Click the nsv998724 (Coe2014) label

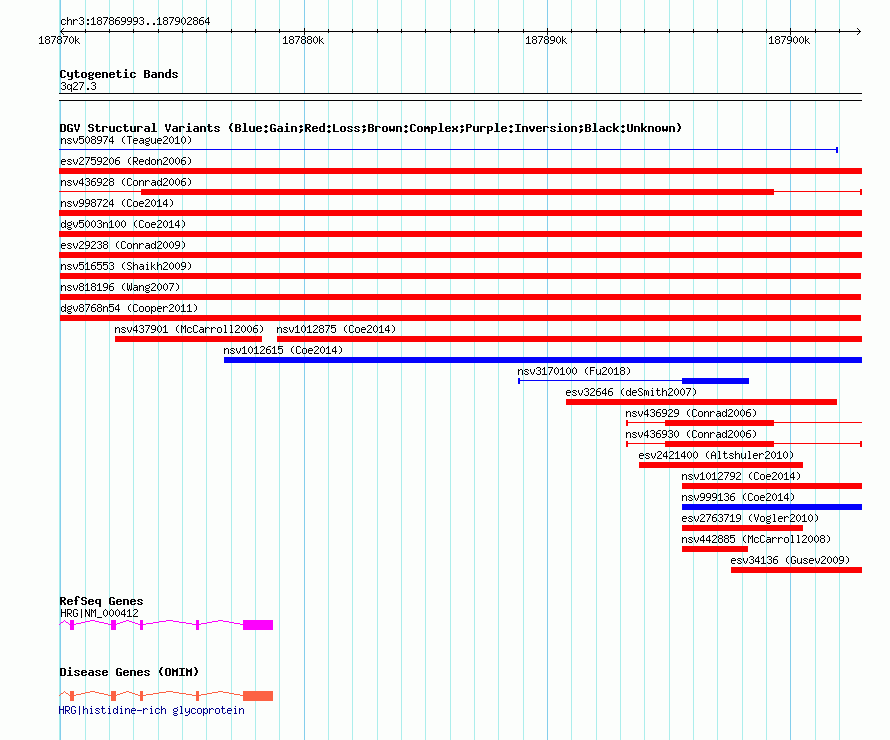[x=117, y=203]
